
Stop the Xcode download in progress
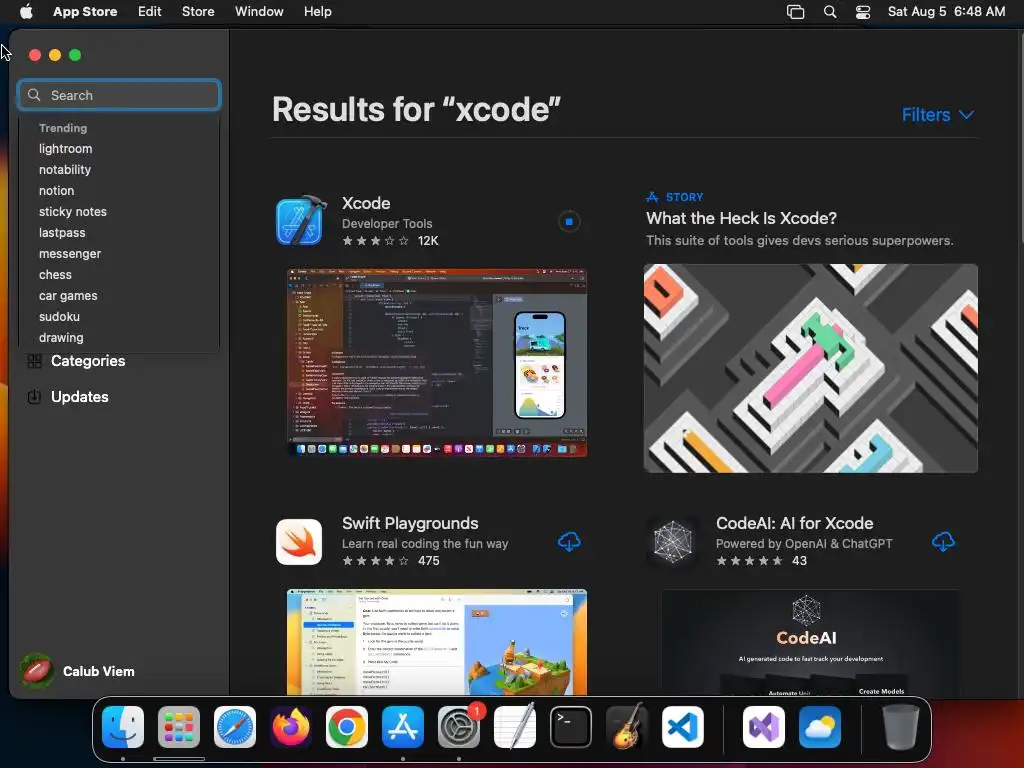click(x=569, y=222)
